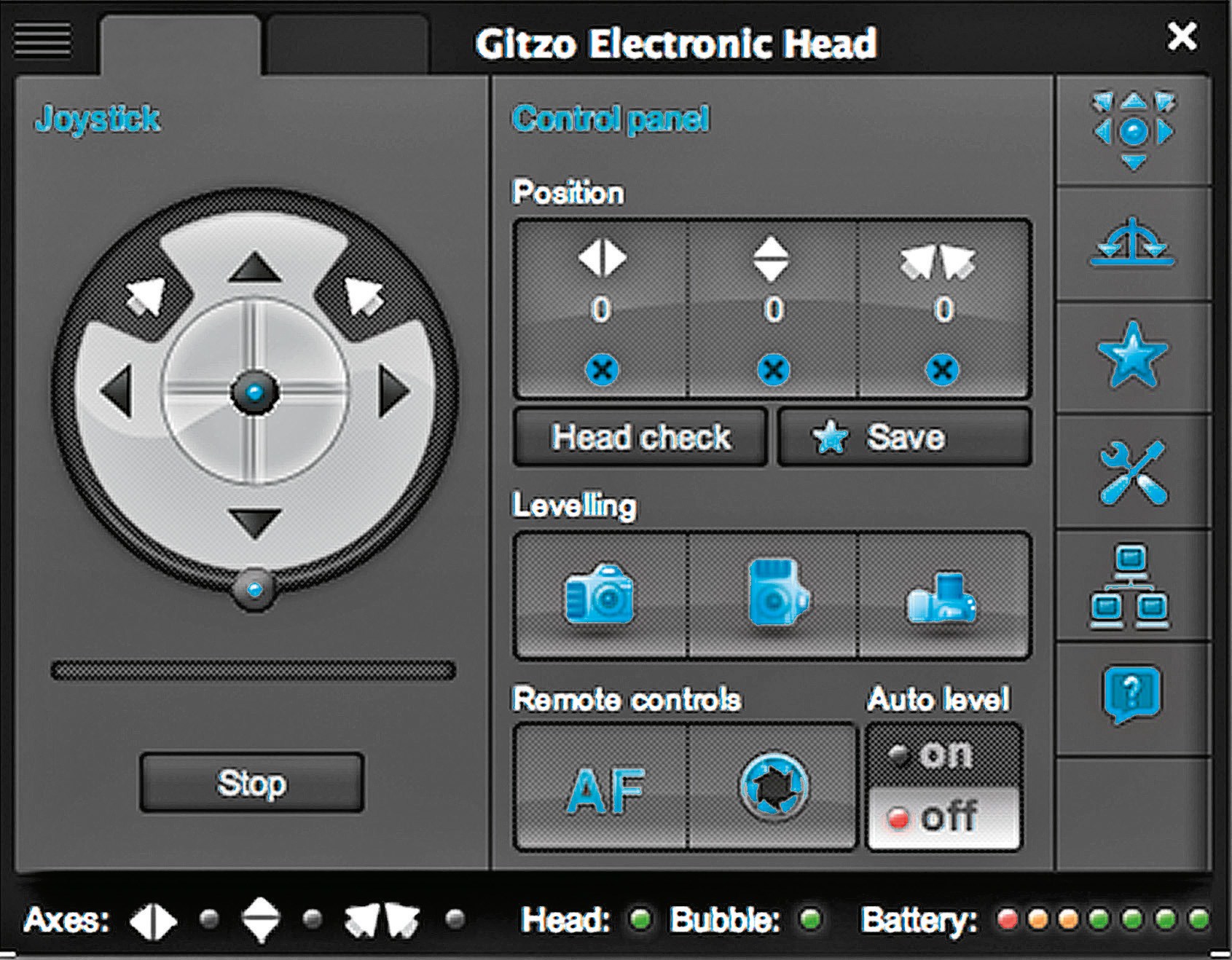Screen dimensions: 1232x960
Task: Fire the remote shutter icon
Action: coord(773,787)
